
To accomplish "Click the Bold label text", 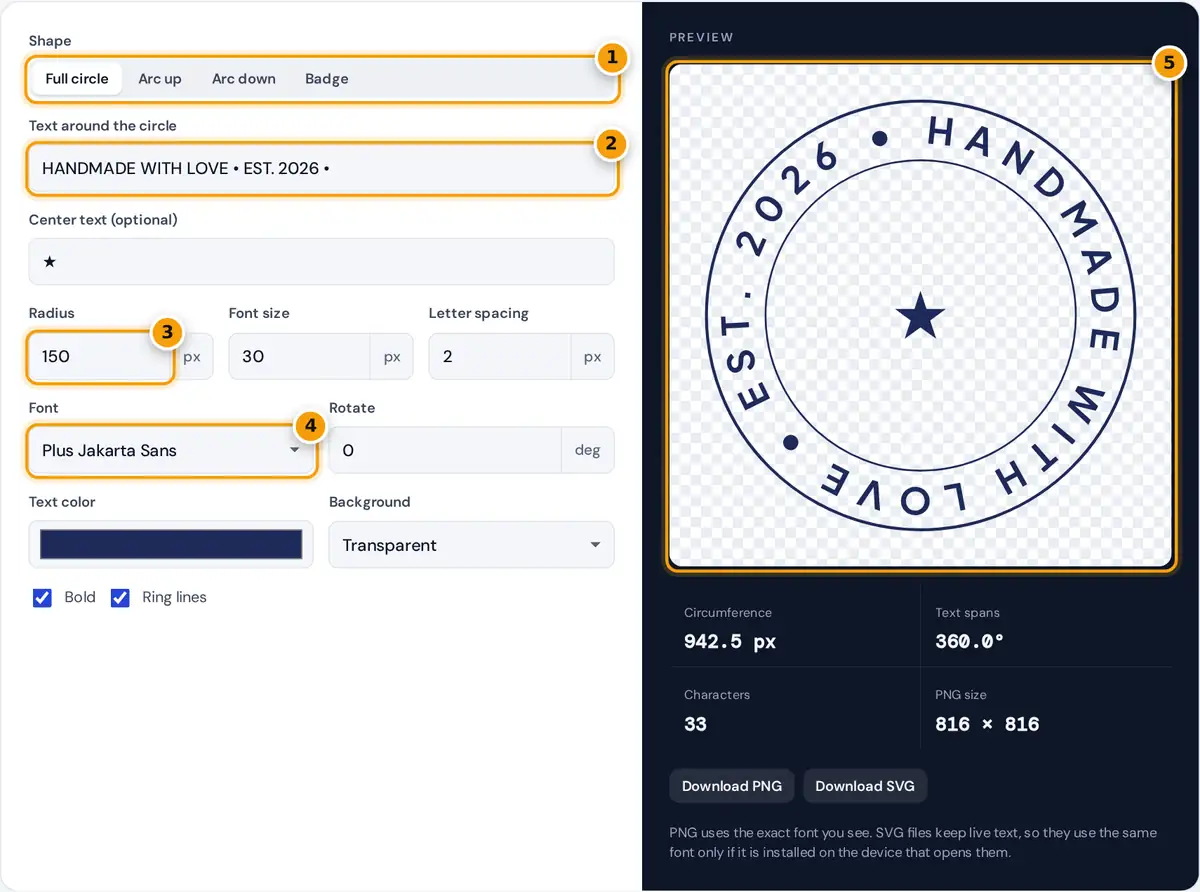I will click(x=80, y=597).
